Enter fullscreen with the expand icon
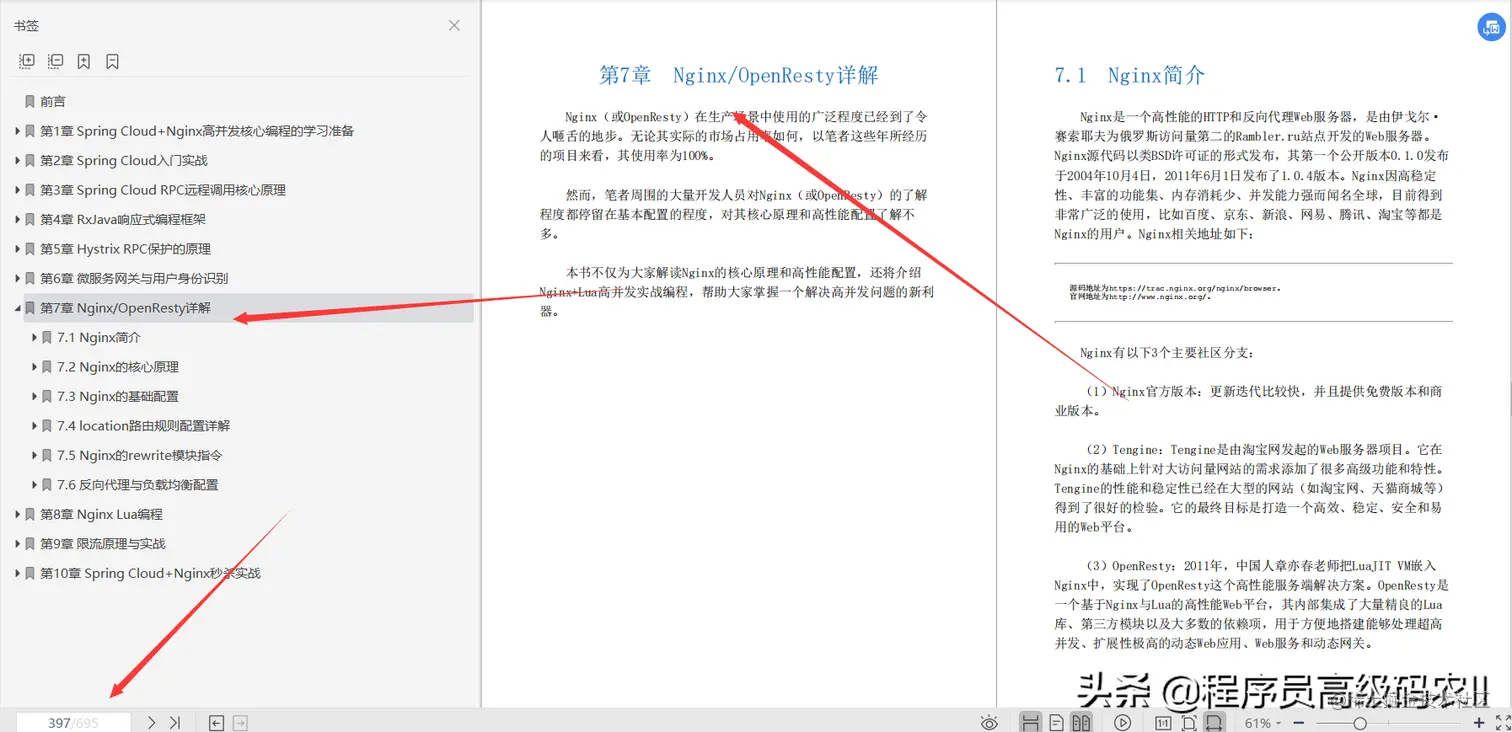This screenshot has height=732, width=1512. 1502,722
